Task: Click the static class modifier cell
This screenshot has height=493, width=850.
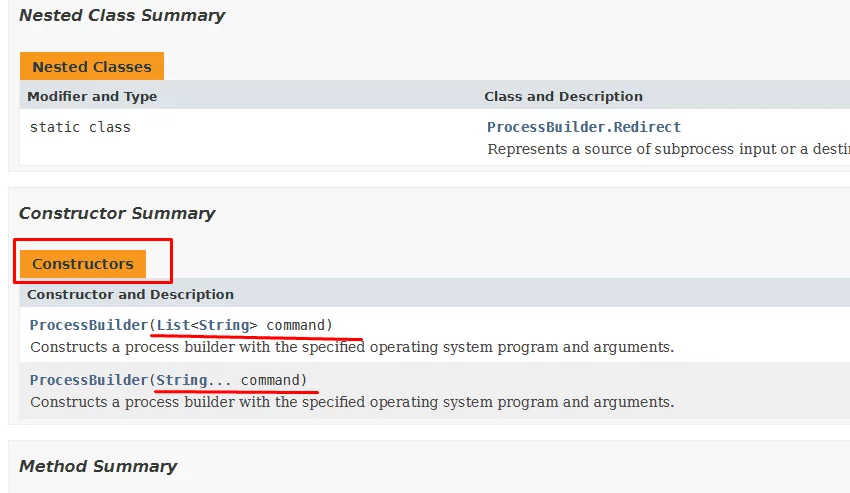Action: point(80,127)
